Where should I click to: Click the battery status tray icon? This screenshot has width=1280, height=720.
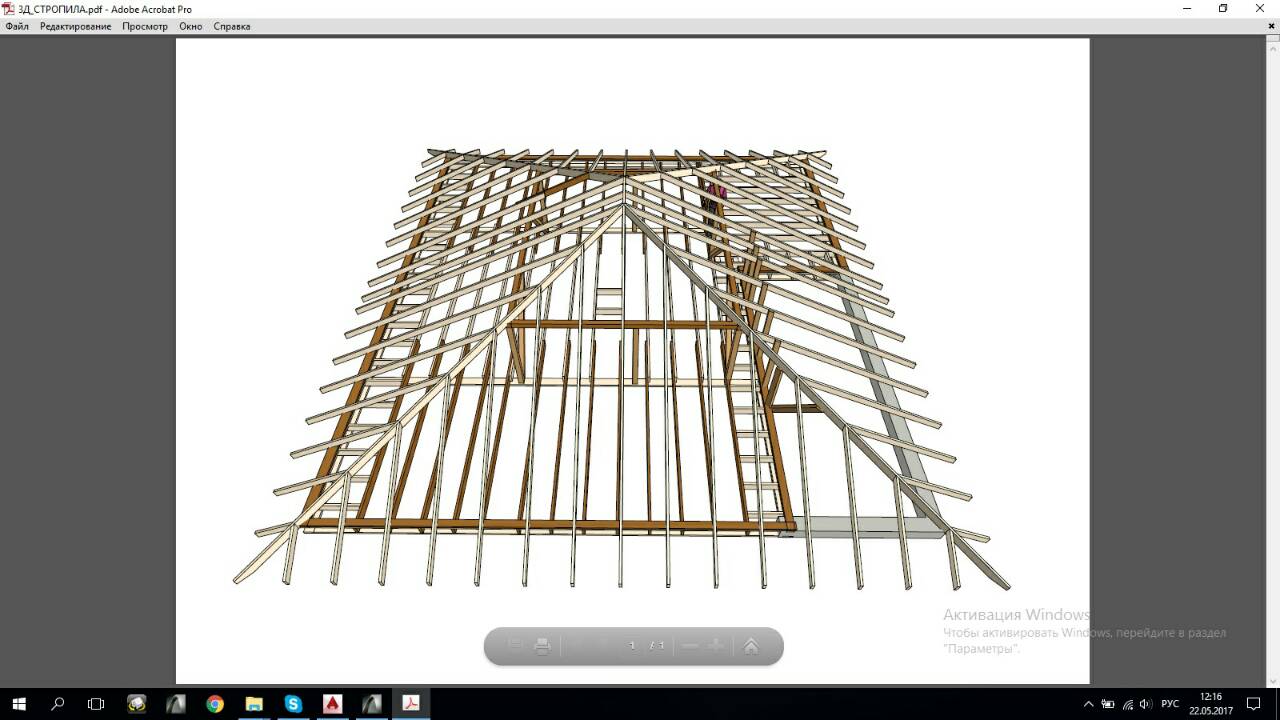click(1108, 704)
